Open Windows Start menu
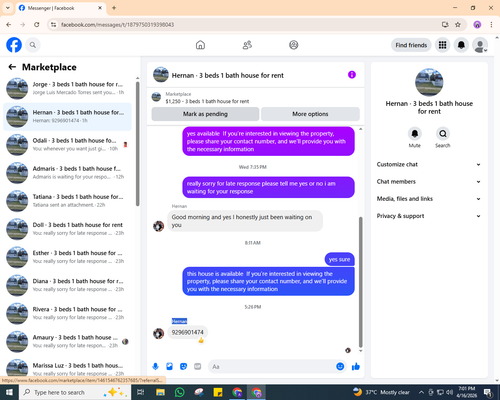500x400 pixels. coord(9,392)
